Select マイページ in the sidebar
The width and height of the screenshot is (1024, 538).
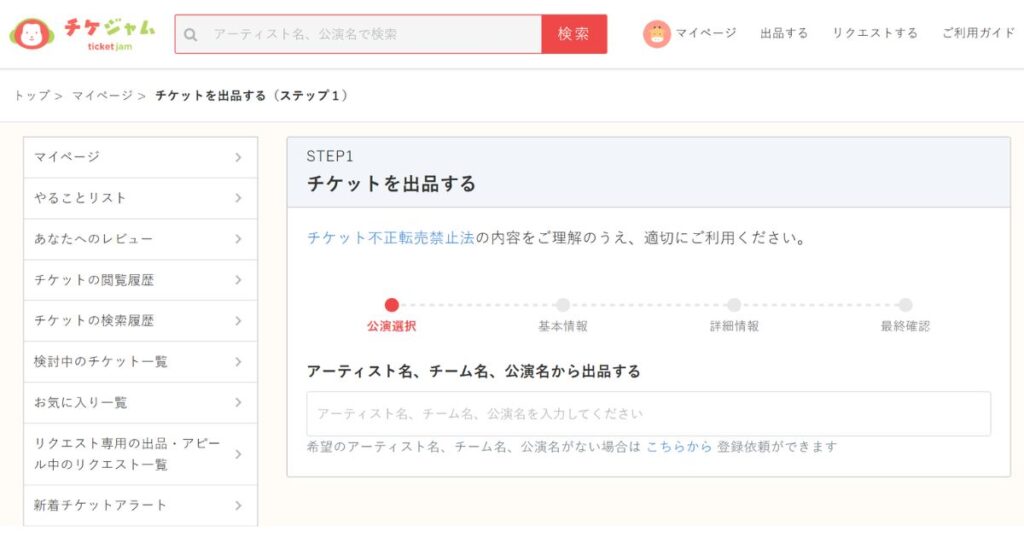(140, 157)
